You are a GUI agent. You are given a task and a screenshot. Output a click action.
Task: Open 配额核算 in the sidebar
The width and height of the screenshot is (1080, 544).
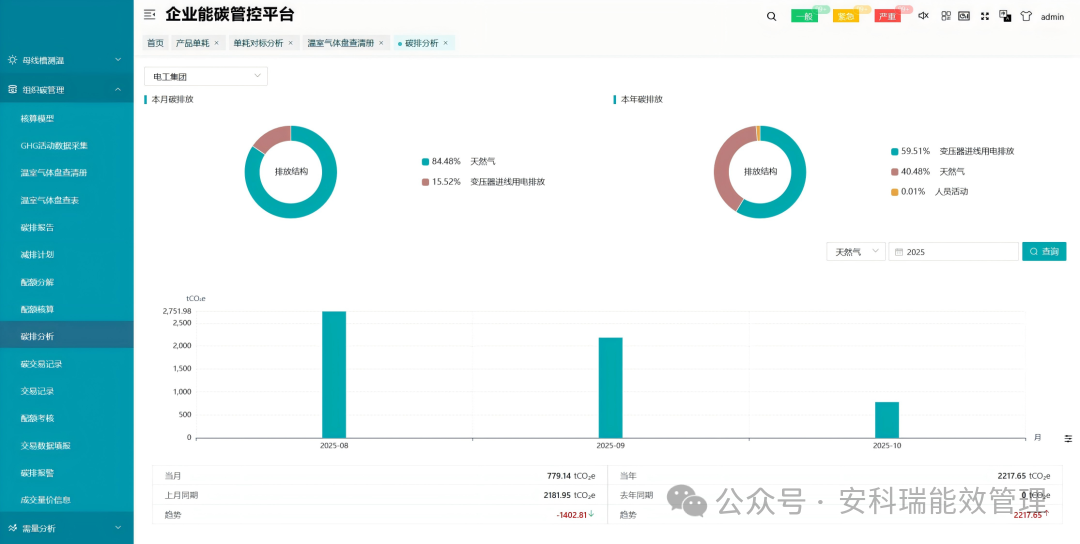[x=67, y=309]
